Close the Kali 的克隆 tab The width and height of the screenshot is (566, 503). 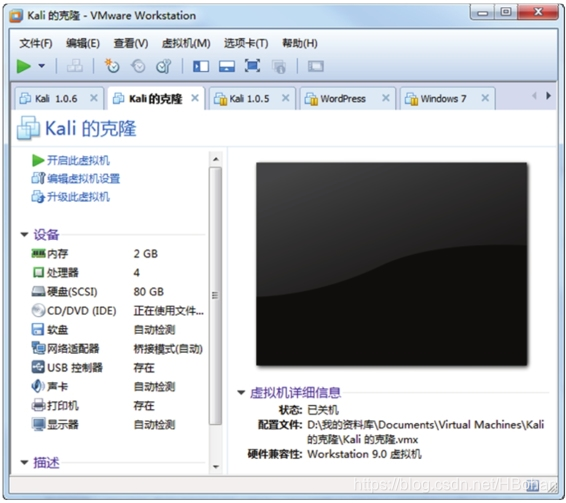pyautogui.click(x=195, y=98)
